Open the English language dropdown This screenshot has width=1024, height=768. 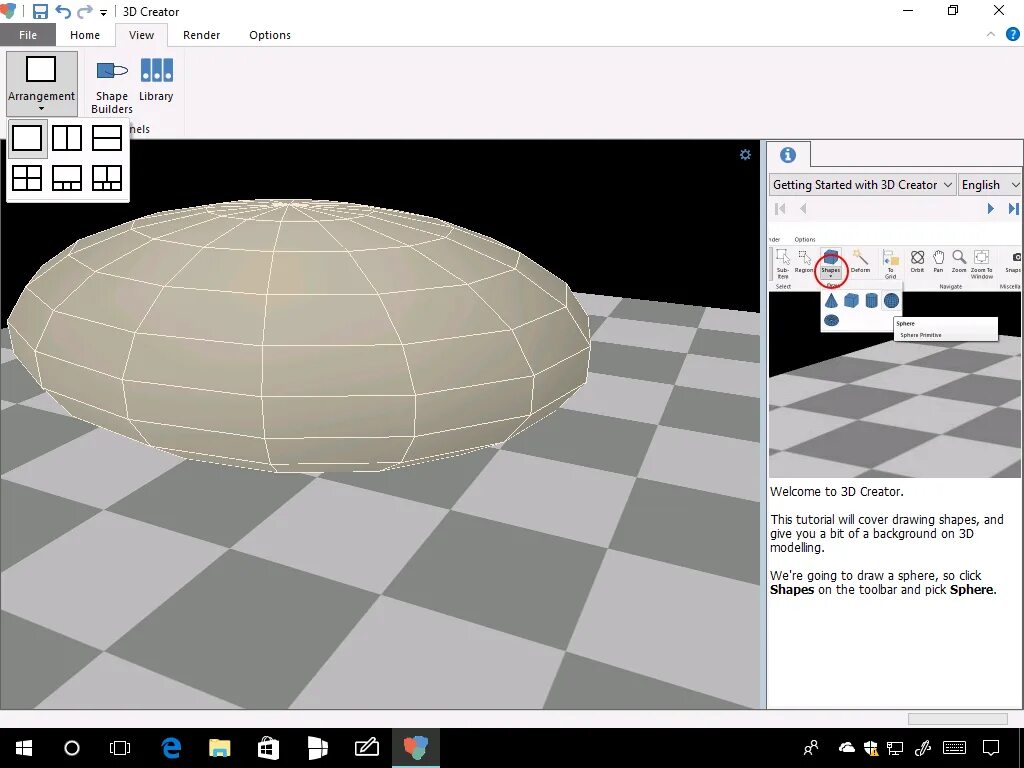coord(989,185)
